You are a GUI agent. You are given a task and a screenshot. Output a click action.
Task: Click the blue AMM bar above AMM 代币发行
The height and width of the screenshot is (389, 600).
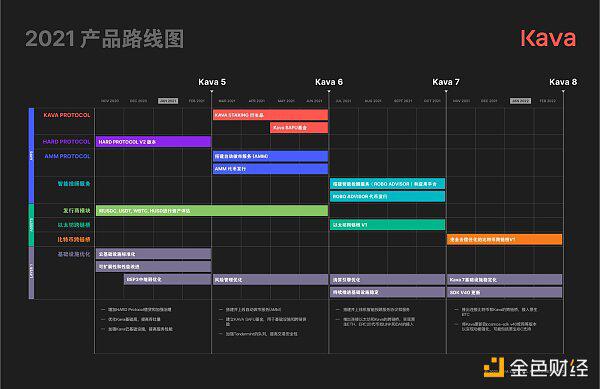[x=270, y=156]
